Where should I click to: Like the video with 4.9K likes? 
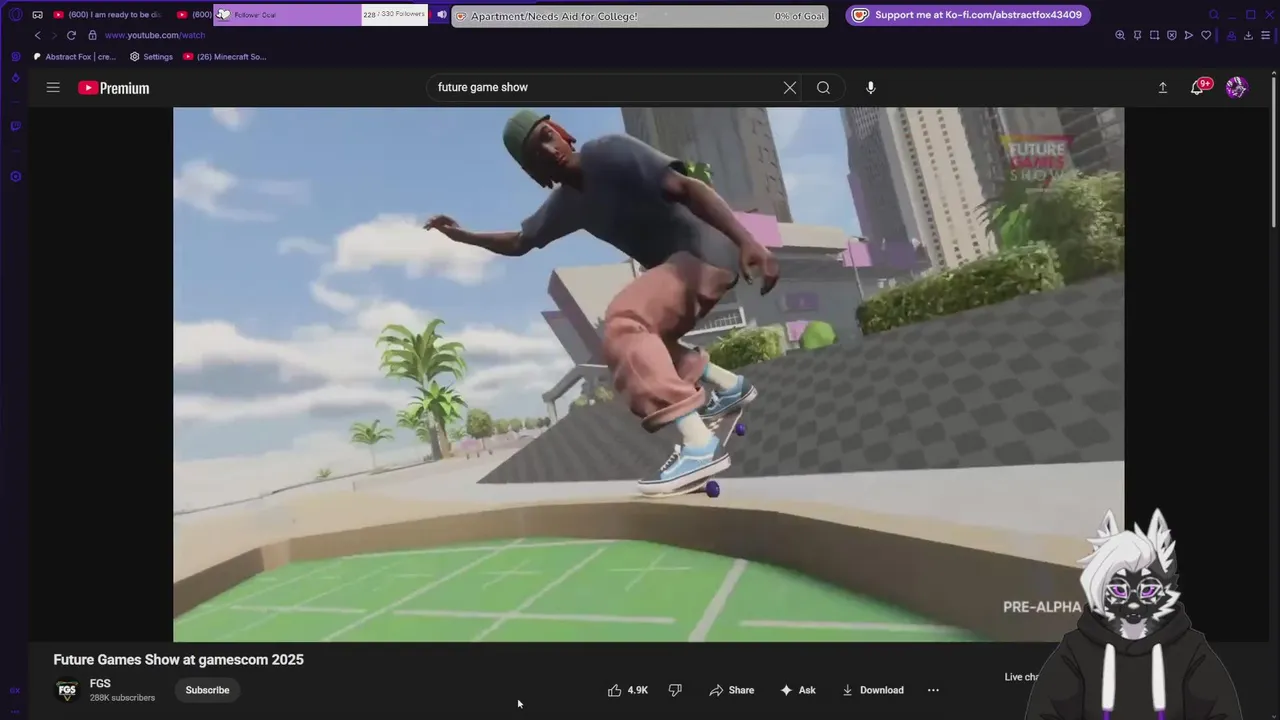(x=628, y=690)
